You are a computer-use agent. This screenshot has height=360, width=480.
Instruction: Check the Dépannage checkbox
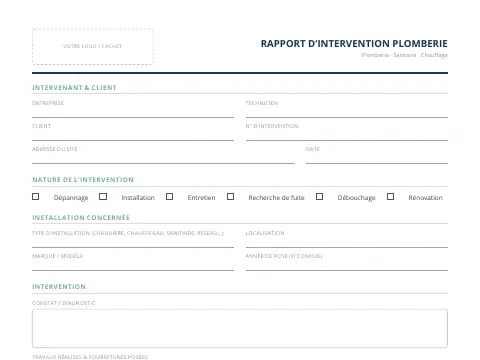[36, 197]
